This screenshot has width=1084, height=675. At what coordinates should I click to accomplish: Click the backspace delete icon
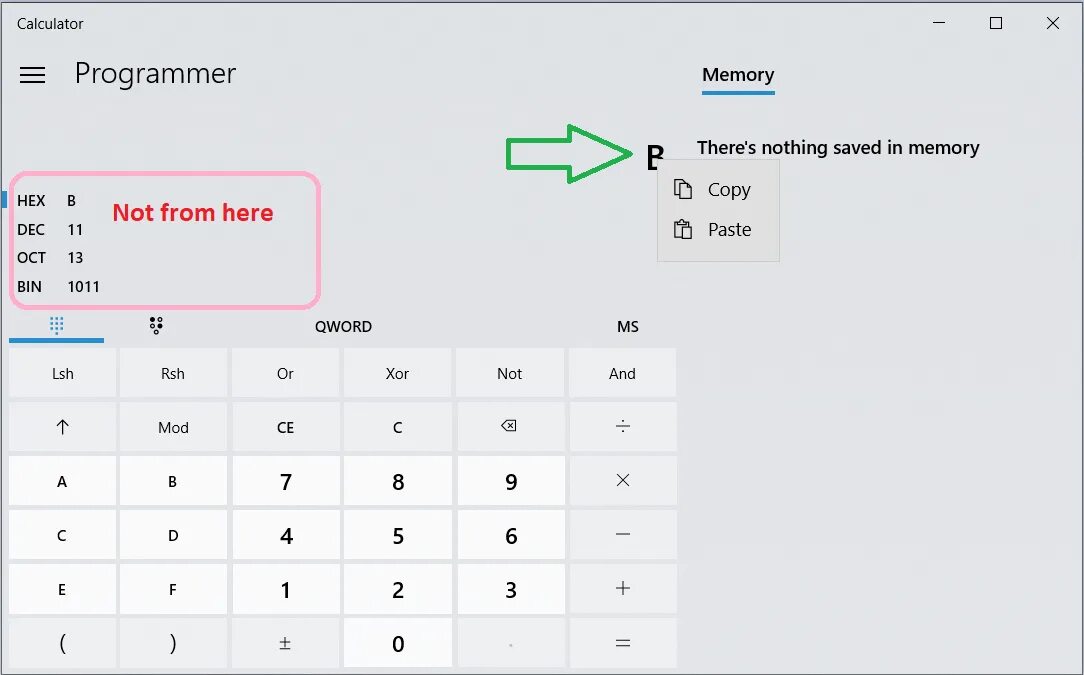point(510,427)
